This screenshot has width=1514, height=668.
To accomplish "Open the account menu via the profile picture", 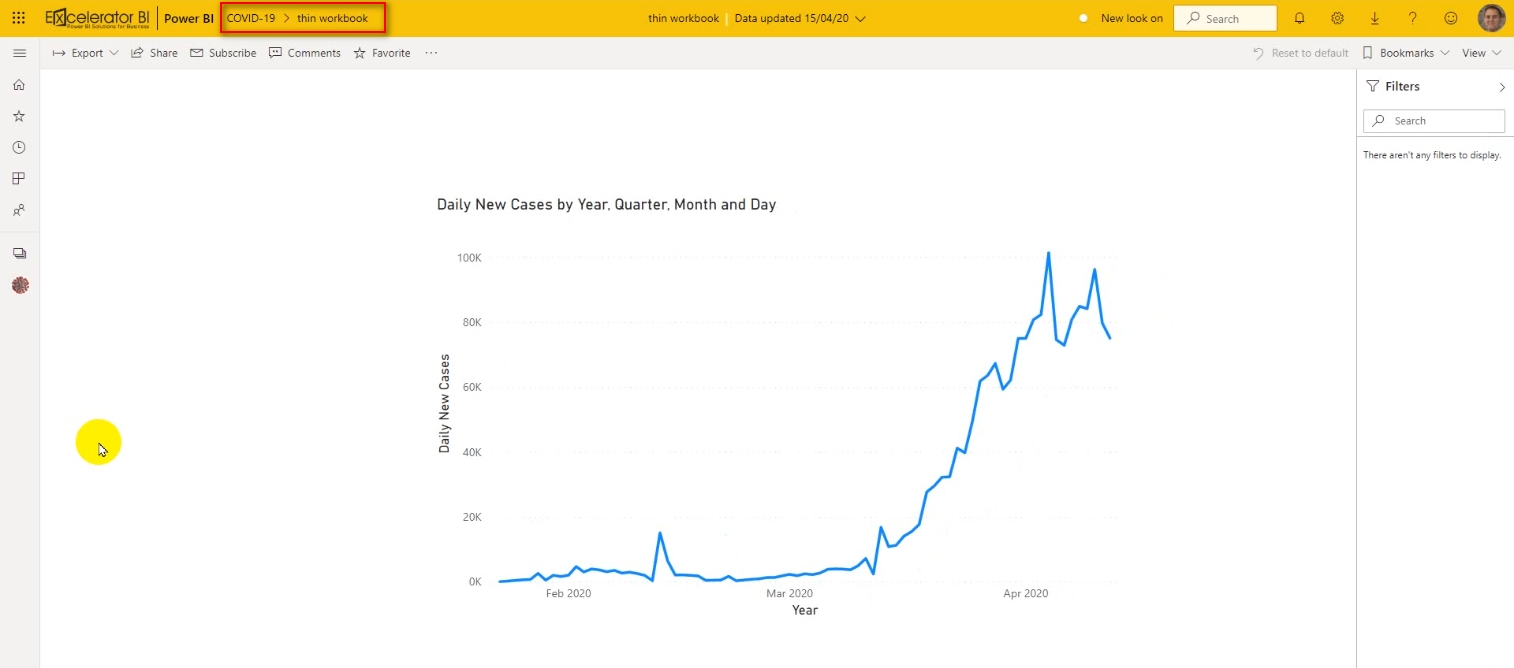I will [x=1491, y=17].
